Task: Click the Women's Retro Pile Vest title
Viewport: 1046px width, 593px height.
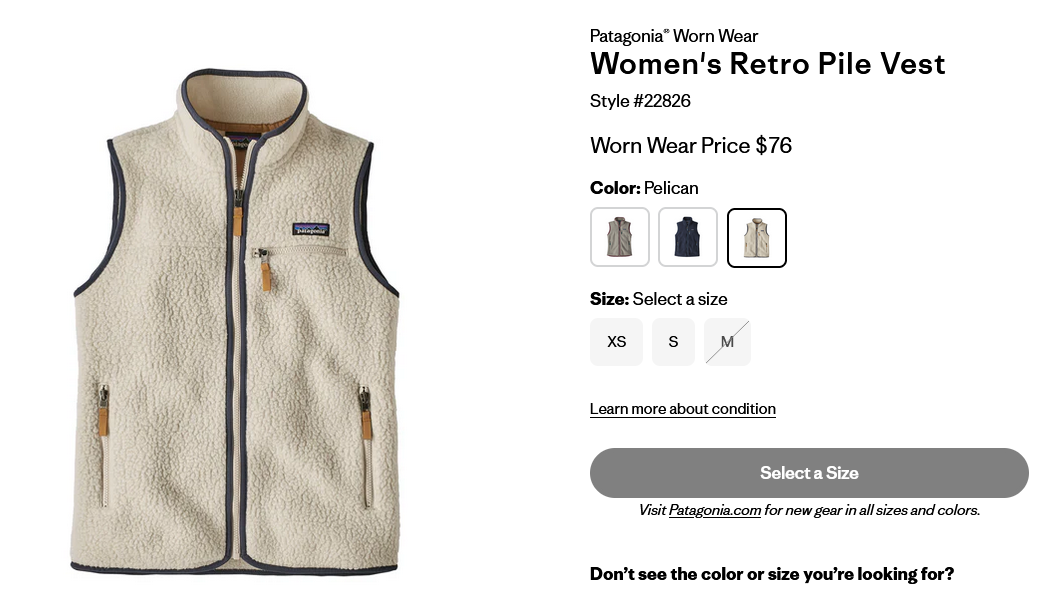Action: (768, 64)
